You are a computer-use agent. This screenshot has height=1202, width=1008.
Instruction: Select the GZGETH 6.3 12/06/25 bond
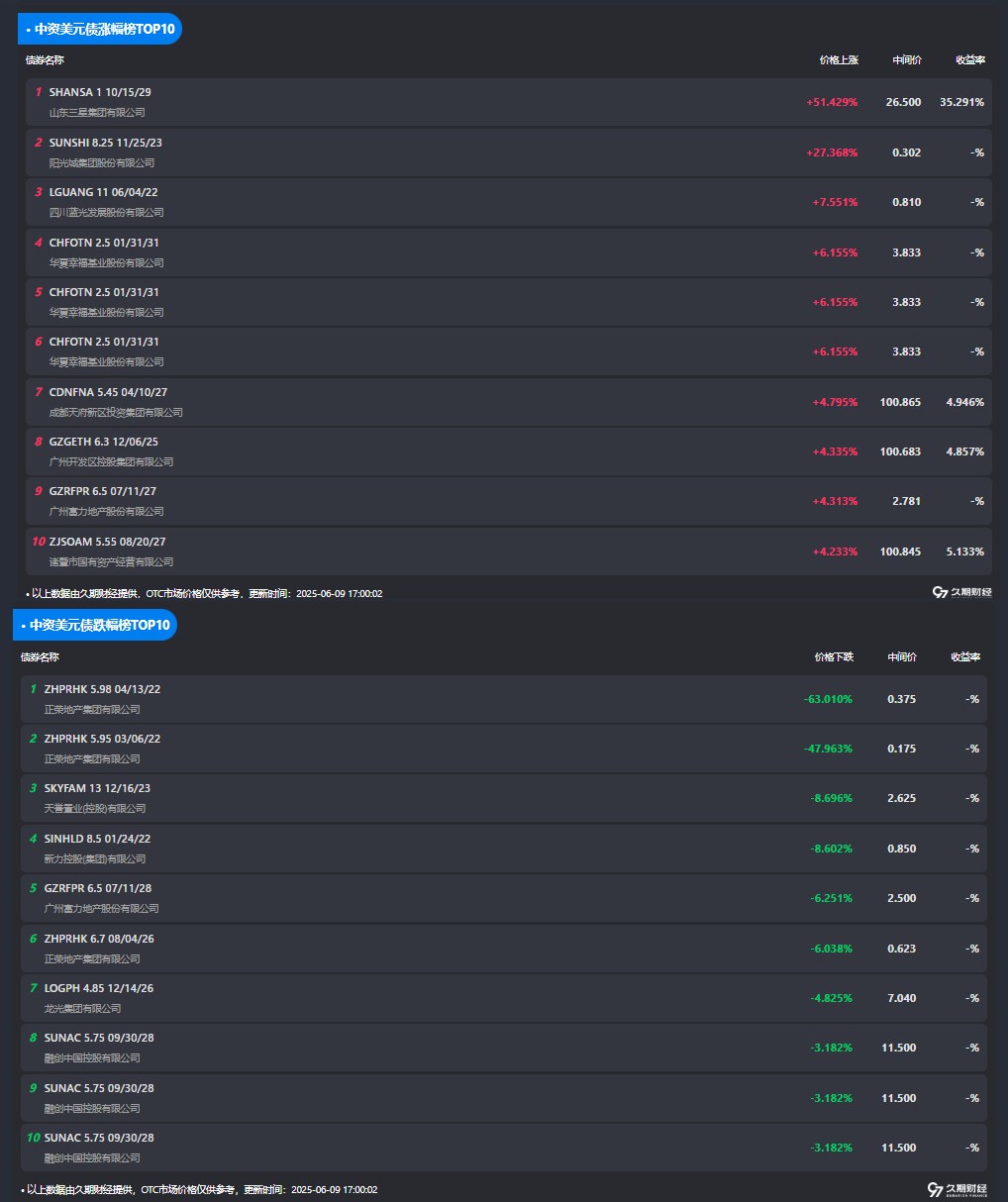point(509,451)
